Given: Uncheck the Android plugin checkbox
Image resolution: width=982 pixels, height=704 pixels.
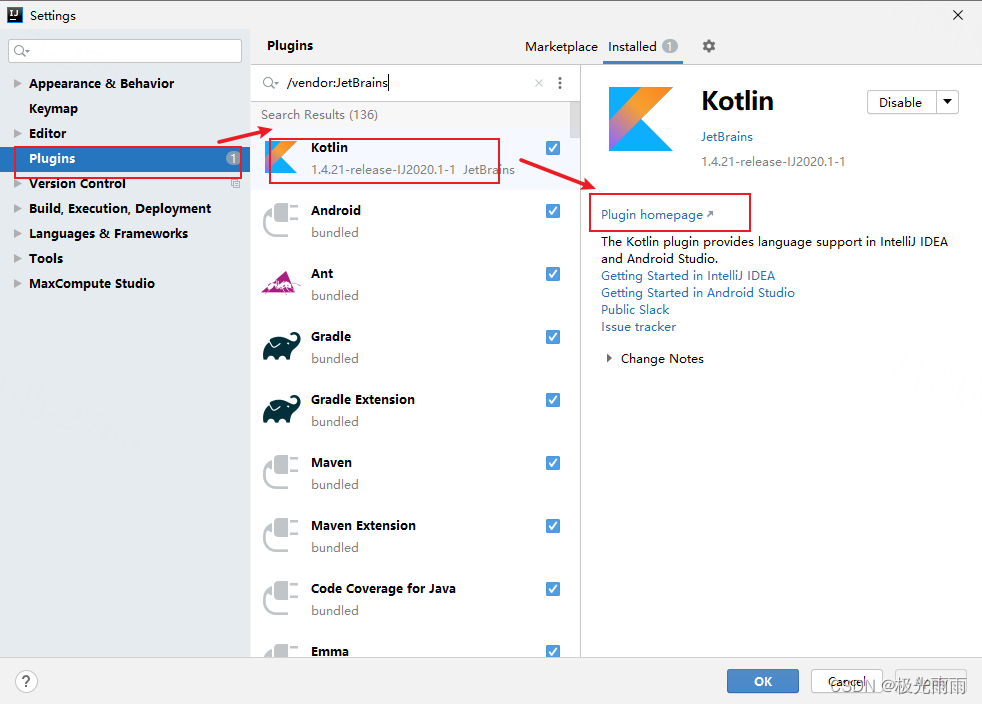Looking at the screenshot, I should pos(553,211).
